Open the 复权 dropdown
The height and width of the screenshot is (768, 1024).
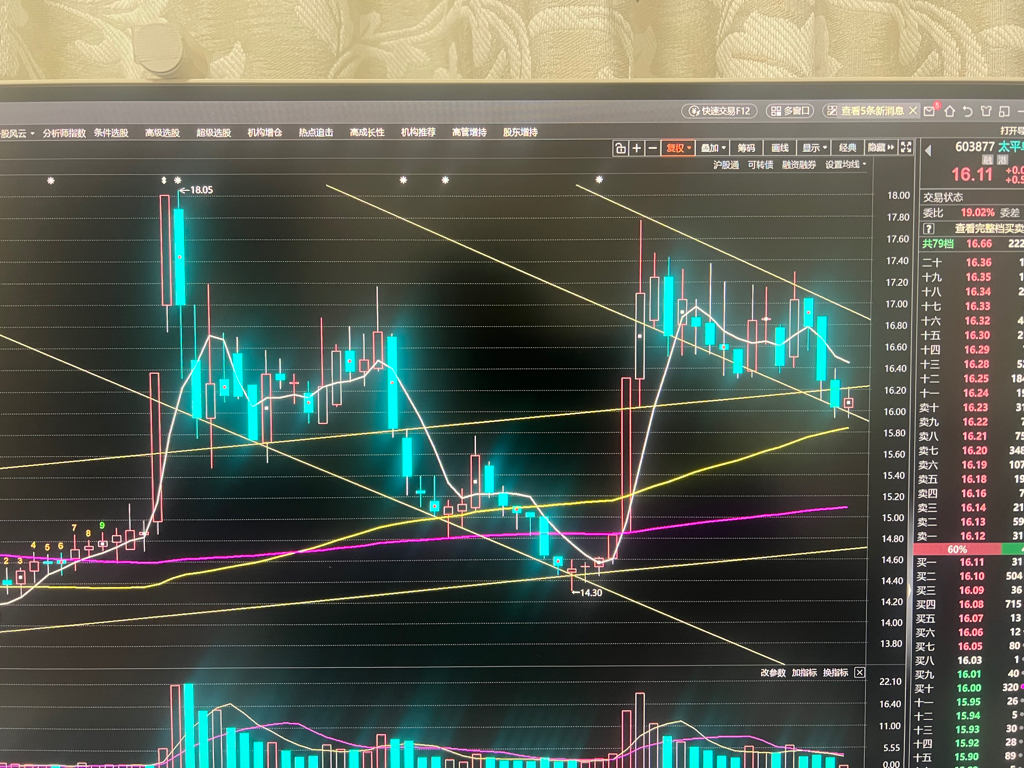[679, 148]
